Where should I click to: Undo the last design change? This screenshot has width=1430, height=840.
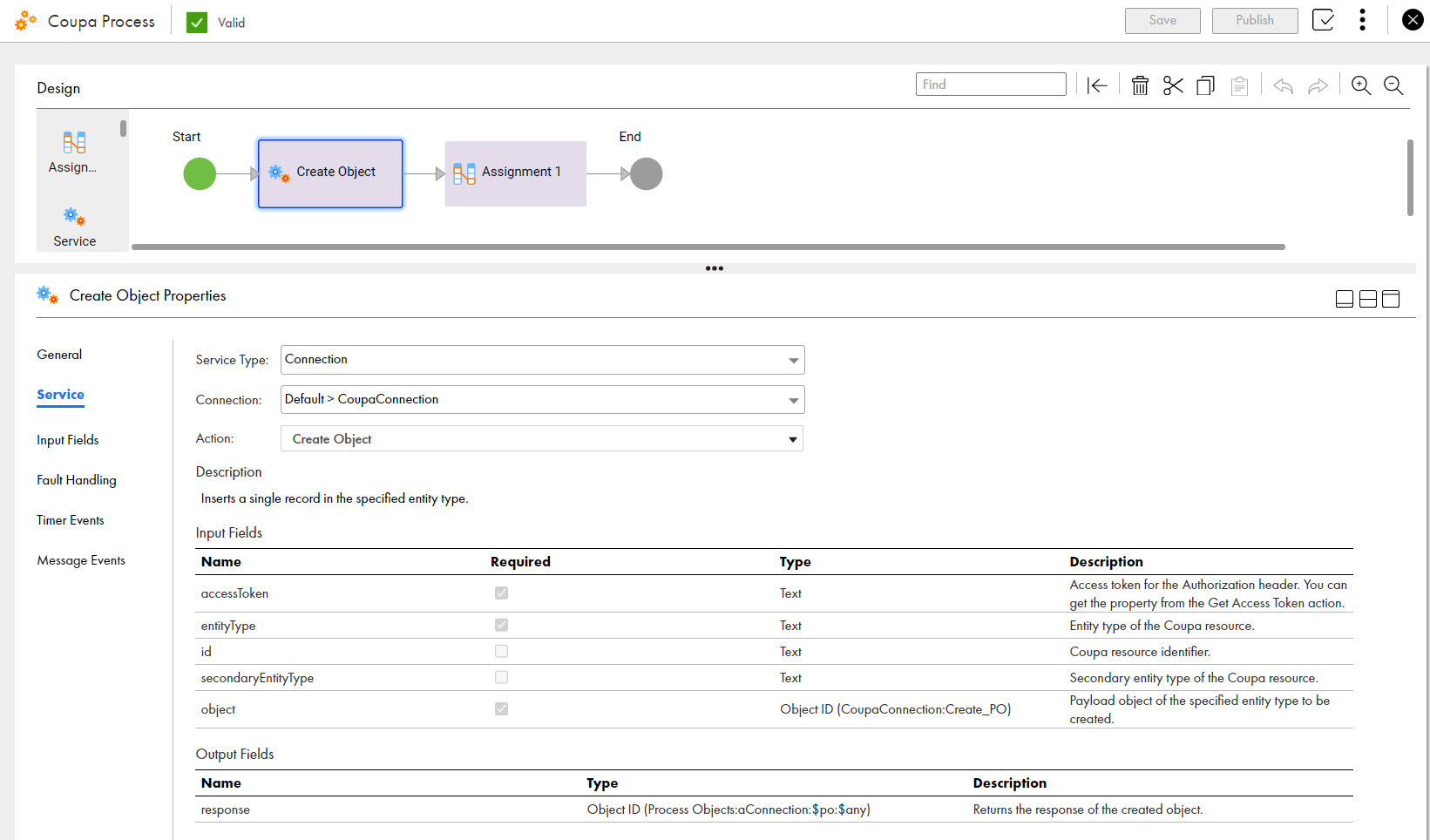coord(1283,85)
